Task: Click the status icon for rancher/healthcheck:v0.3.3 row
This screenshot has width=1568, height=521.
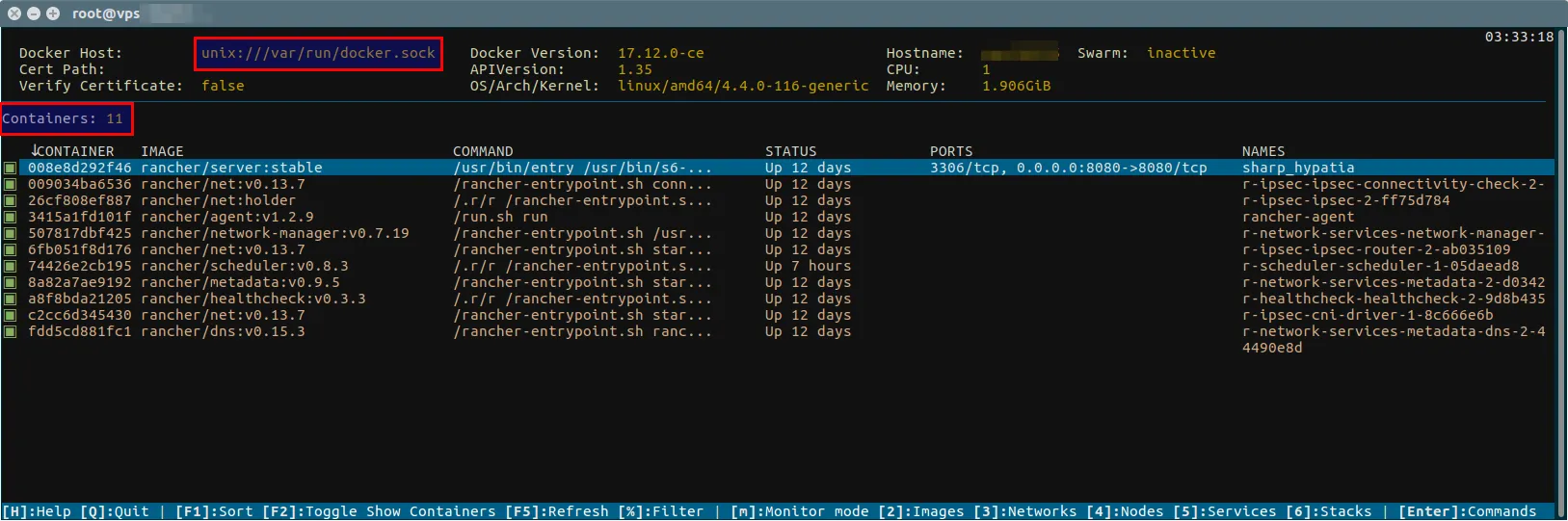Action: coord(11,300)
